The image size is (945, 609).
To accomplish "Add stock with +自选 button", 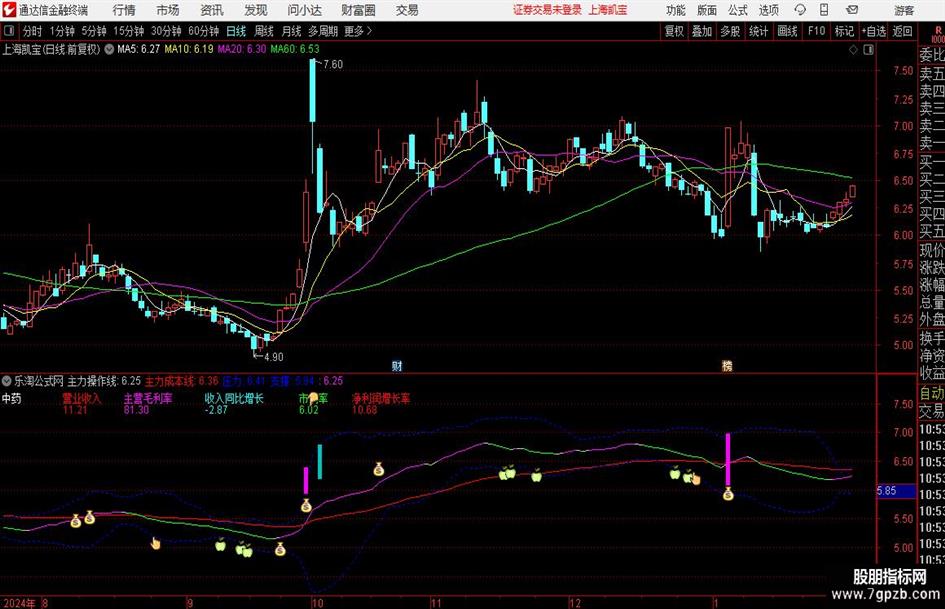I will coord(874,31).
